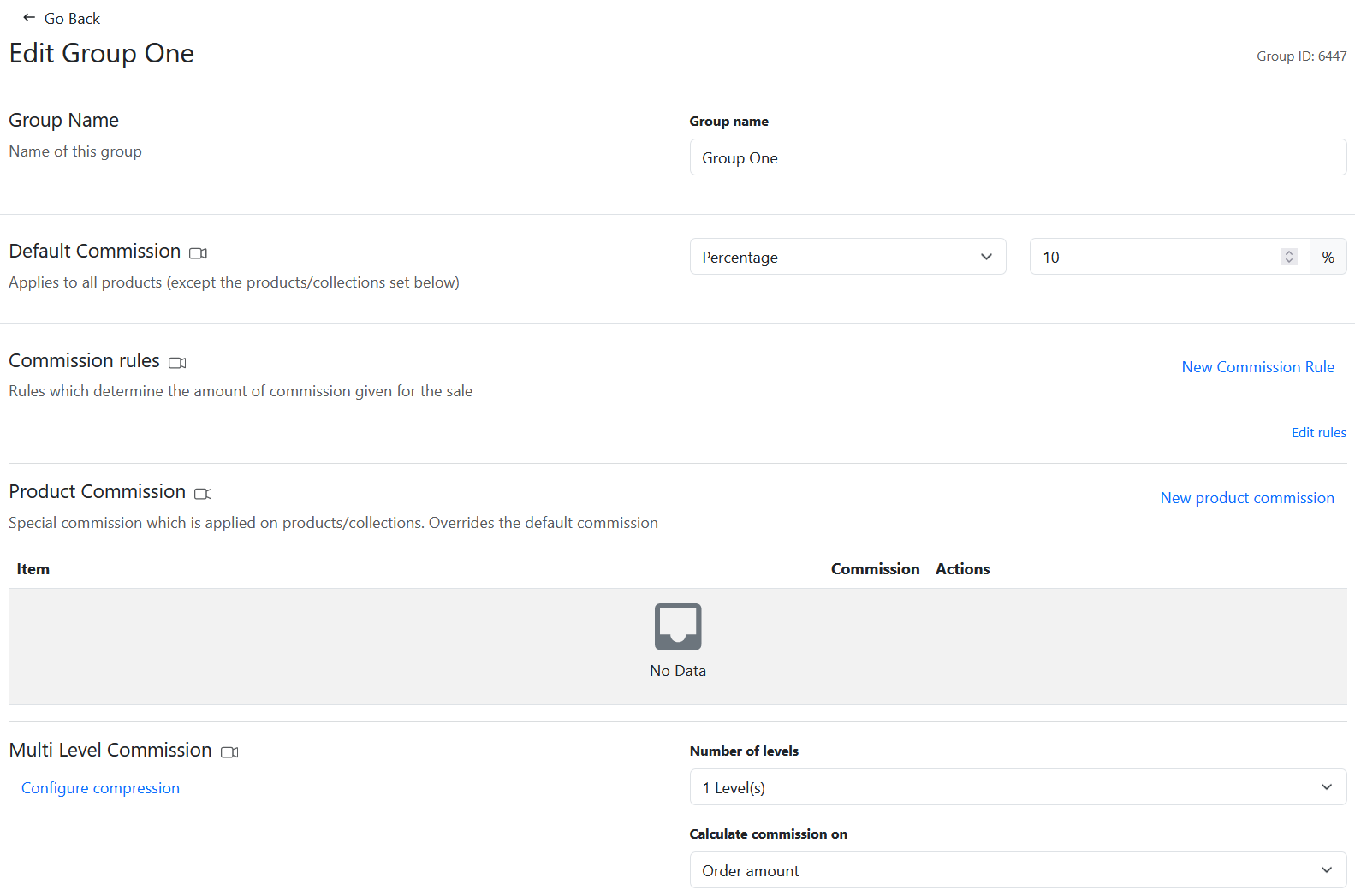1355x896 pixels.
Task: Open video help icon beside Commission rules
Action: (x=177, y=363)
